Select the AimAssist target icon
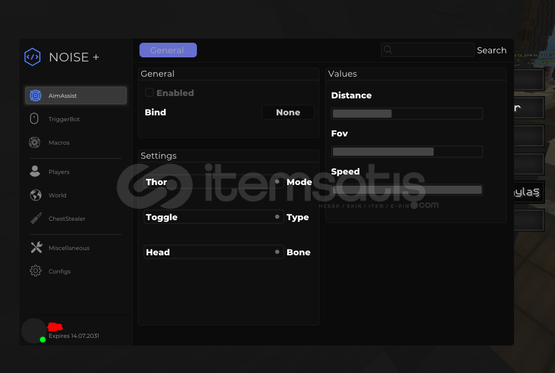The image size is (555, 373). (x=35, y=96)
